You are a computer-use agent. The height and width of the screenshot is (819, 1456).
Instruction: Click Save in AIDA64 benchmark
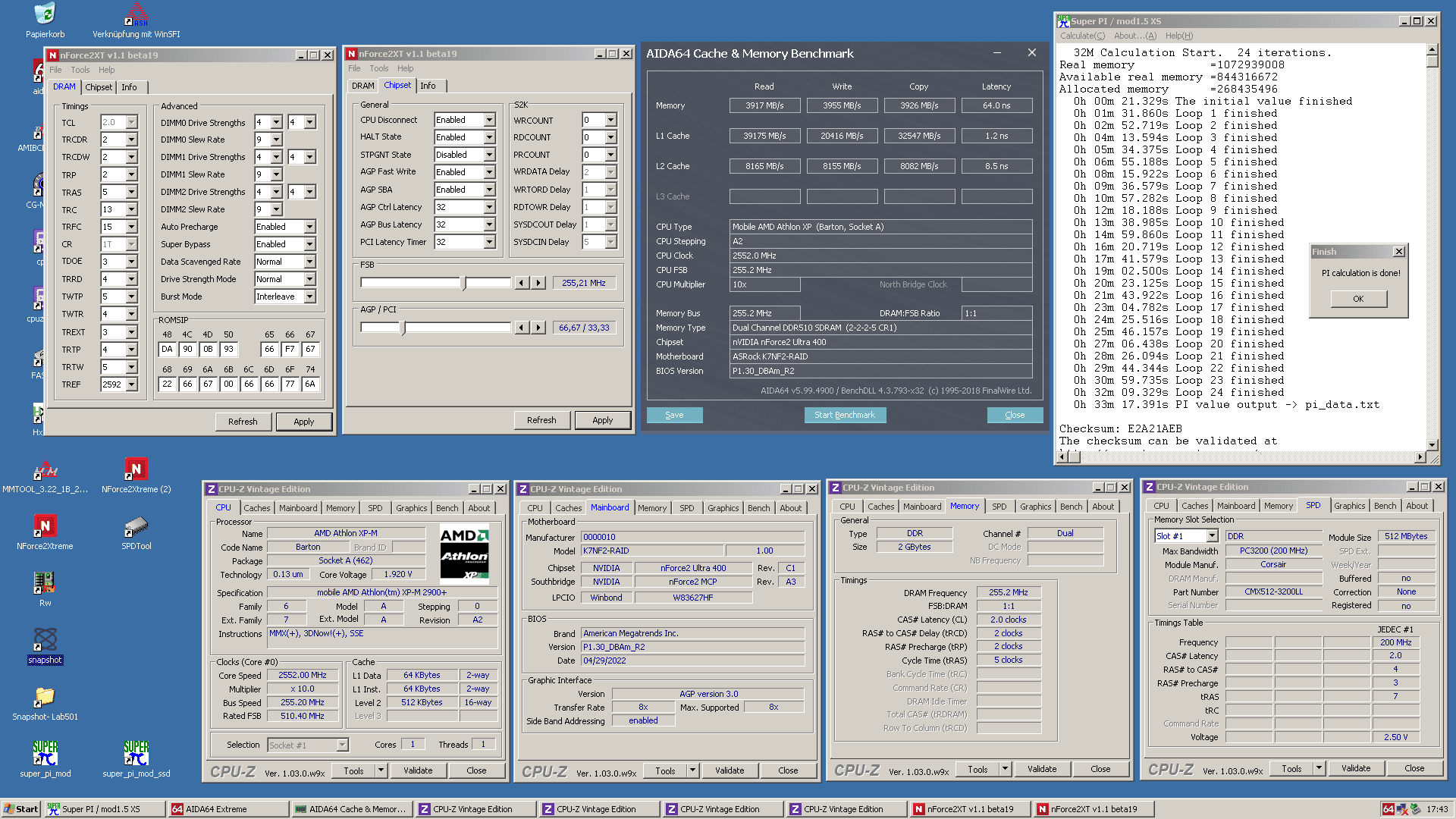[x=674, y=415]
